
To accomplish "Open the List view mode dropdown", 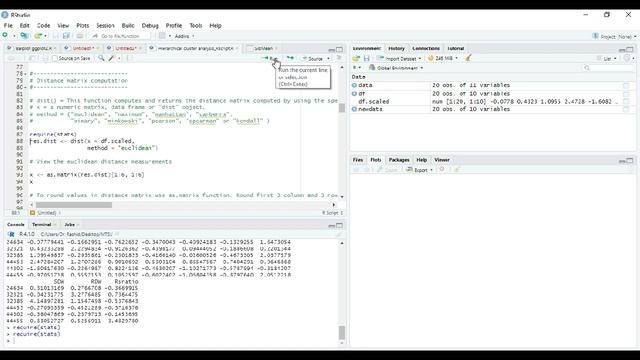I will tap(607, 58).
